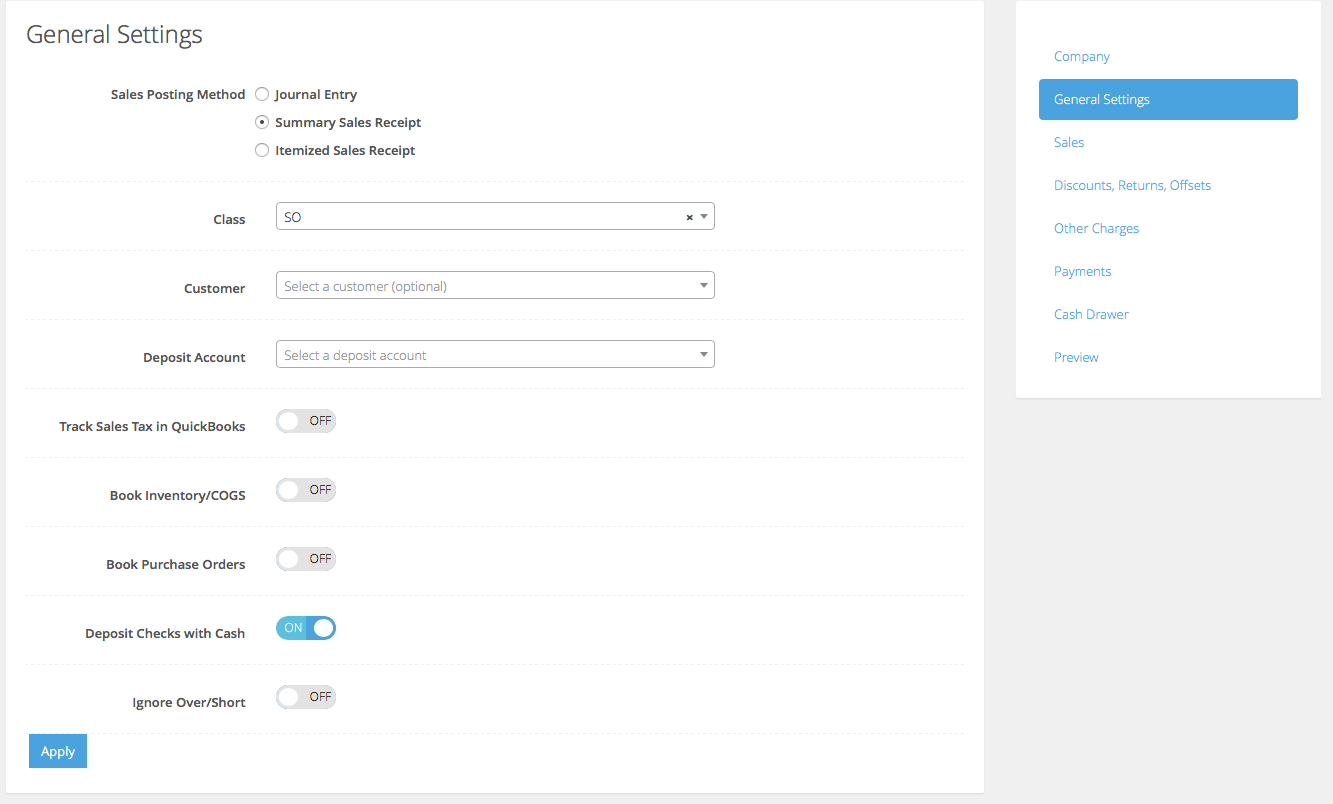1333x804 pixels.
Task: Select the Summary Sales Receipt radio option
Action: [x=262, y=122]
